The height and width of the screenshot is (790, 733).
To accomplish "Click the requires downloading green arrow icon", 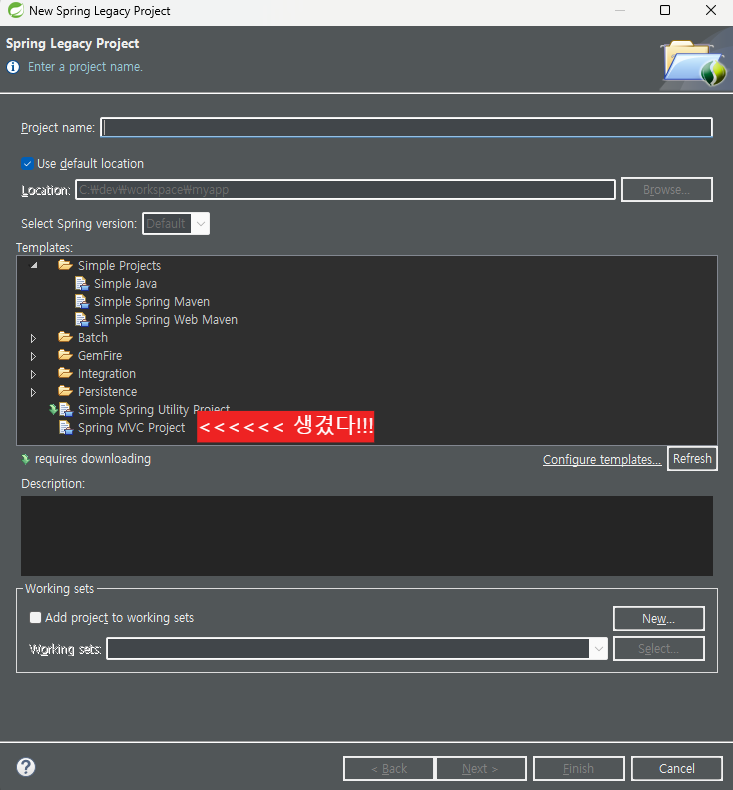I will point(25,459).
